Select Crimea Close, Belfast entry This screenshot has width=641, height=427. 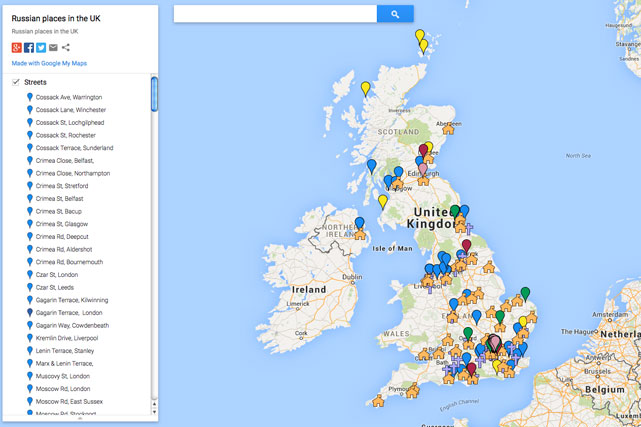click(65, 161)
